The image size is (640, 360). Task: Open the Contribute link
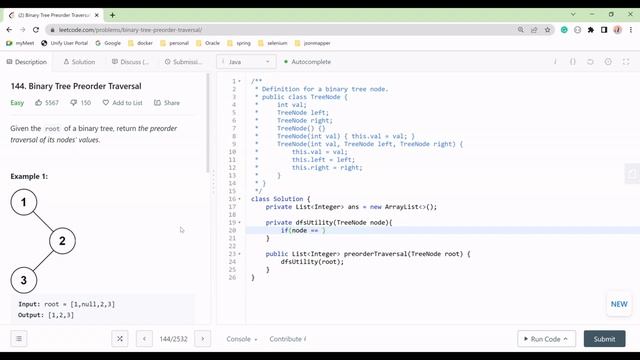click(288, 339)
